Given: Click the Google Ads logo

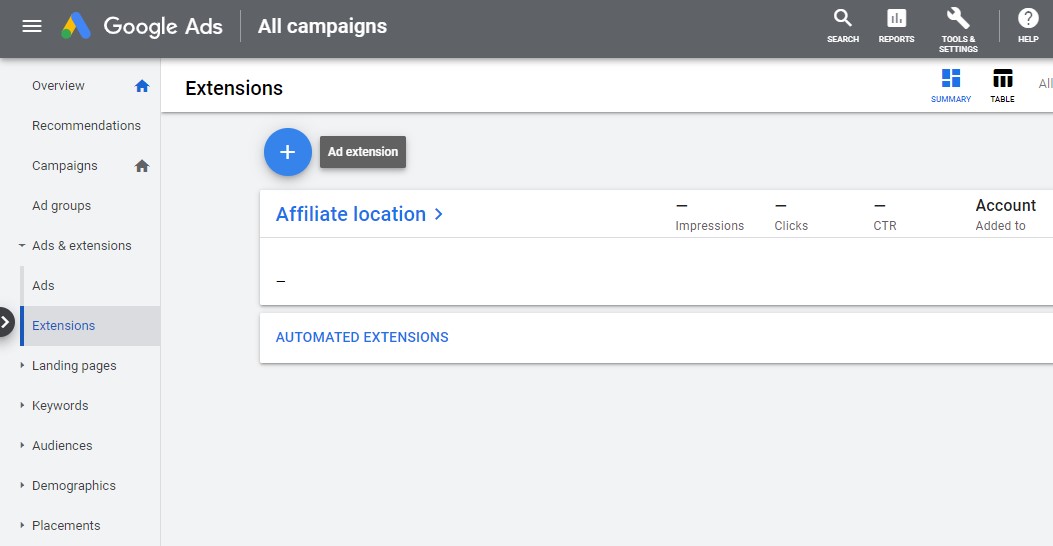Looking at the screenshot, I should 76,27.
